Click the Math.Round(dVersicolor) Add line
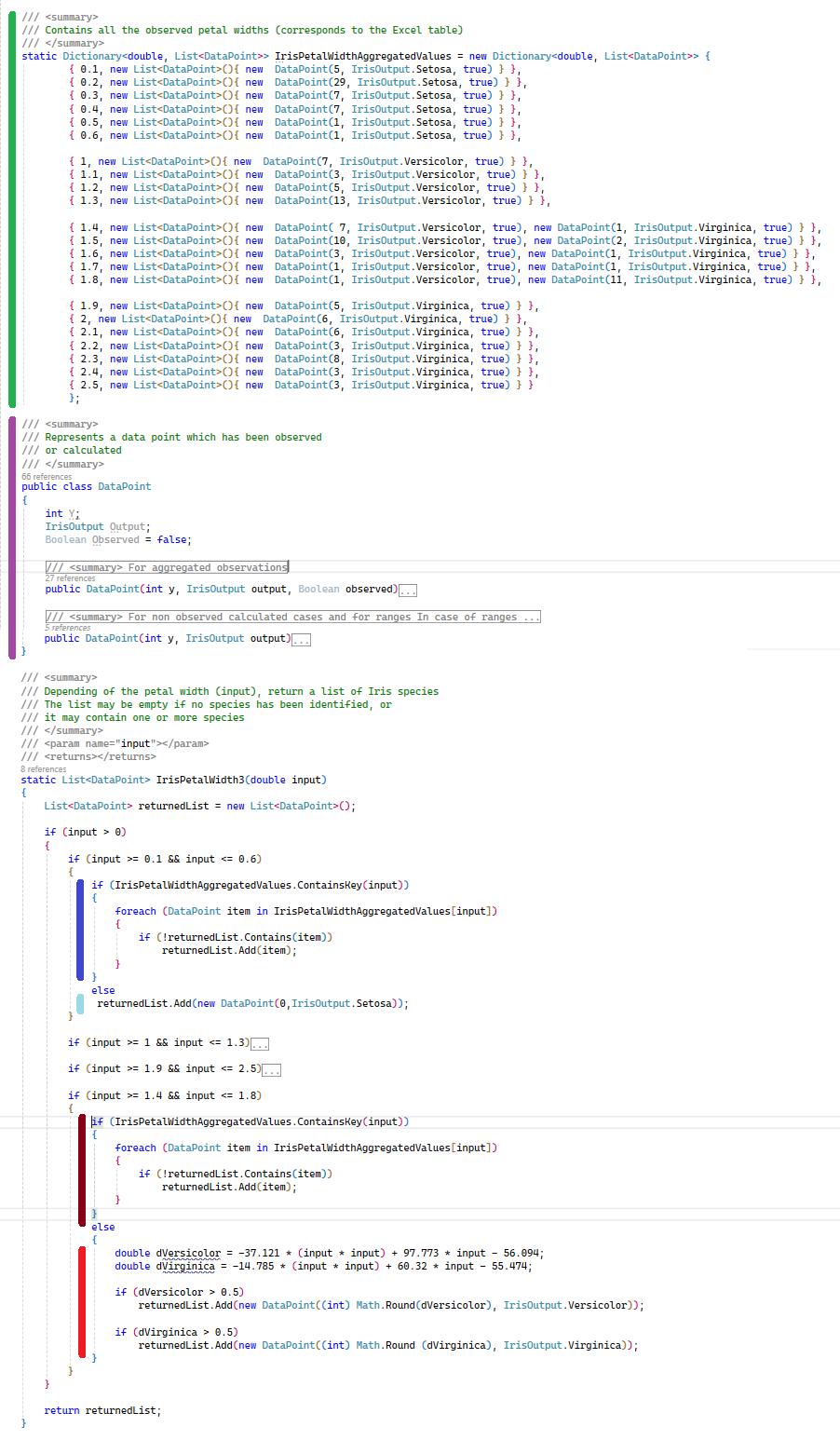This screenshot has width=840, height=1440. (x=391, y=1305)
